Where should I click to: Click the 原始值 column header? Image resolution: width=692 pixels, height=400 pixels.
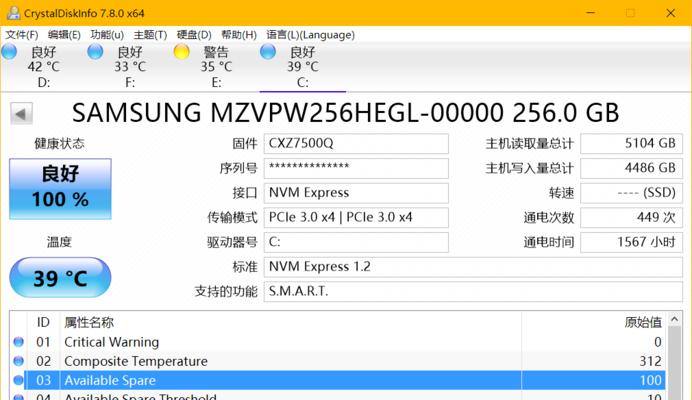593,322
